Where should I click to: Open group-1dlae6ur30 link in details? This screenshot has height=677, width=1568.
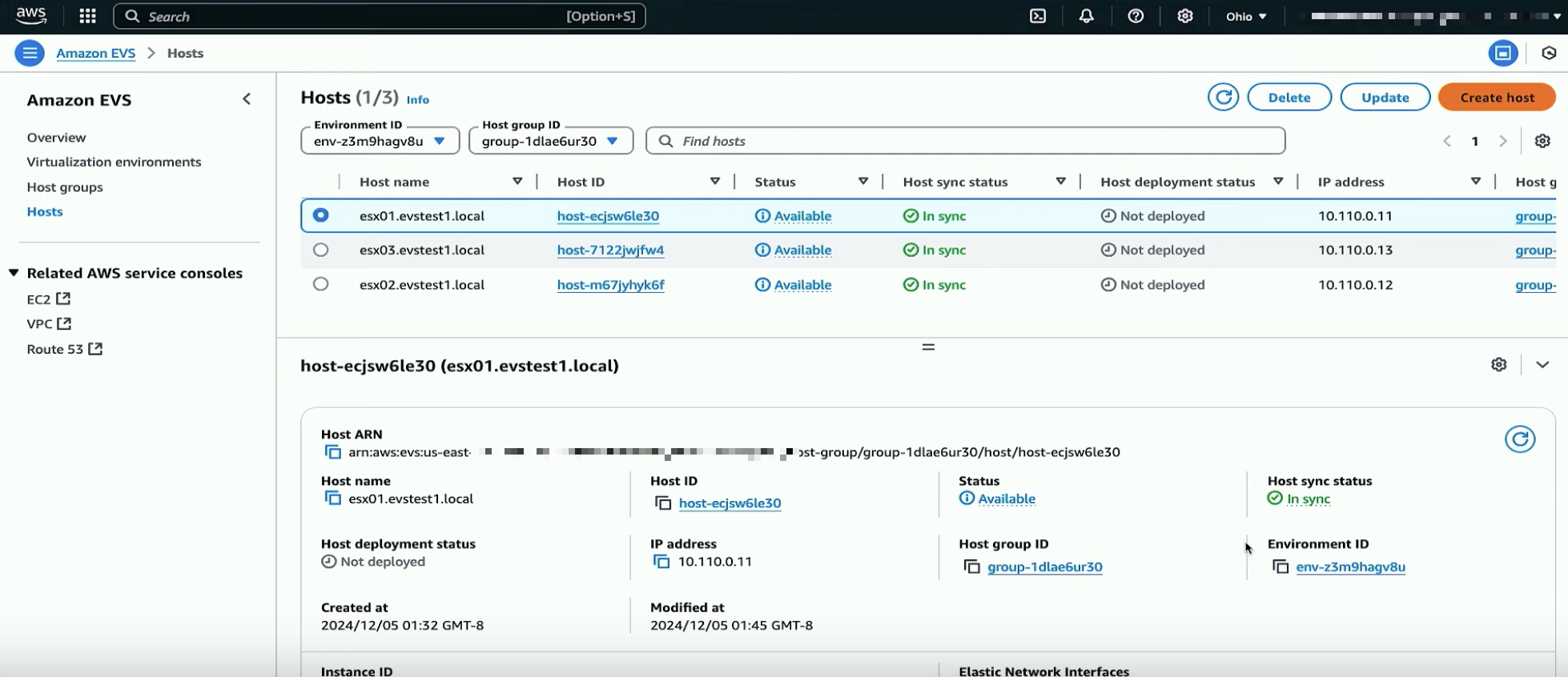pos(1045,567)
